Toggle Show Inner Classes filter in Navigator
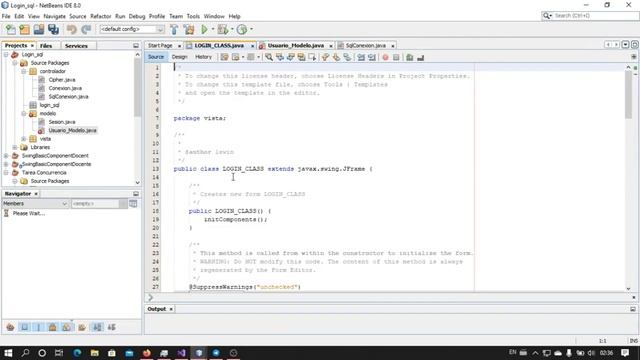Viewport: 640px width, 360px height. point(67,327)
